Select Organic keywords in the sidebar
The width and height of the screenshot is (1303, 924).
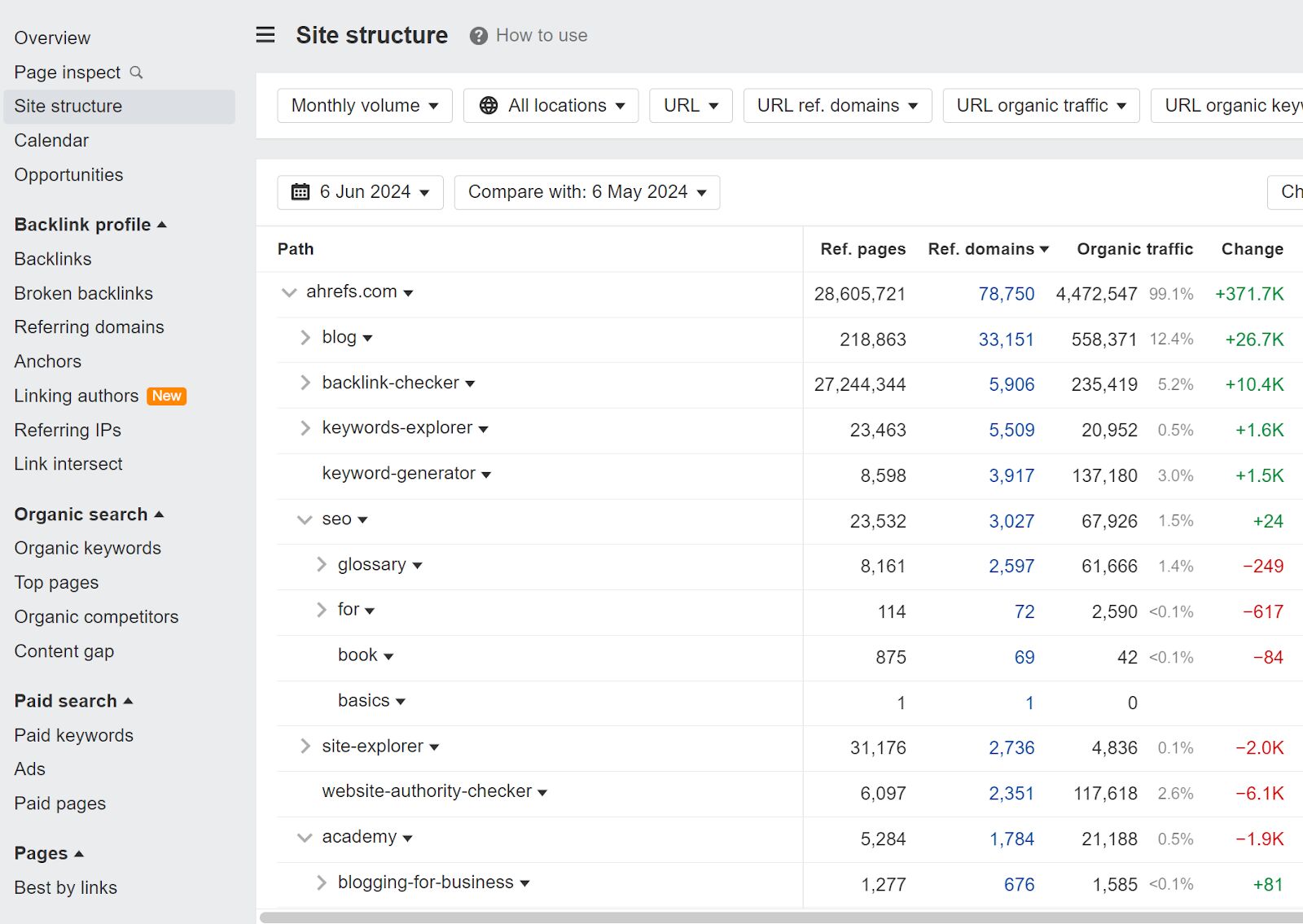[87, 548]
